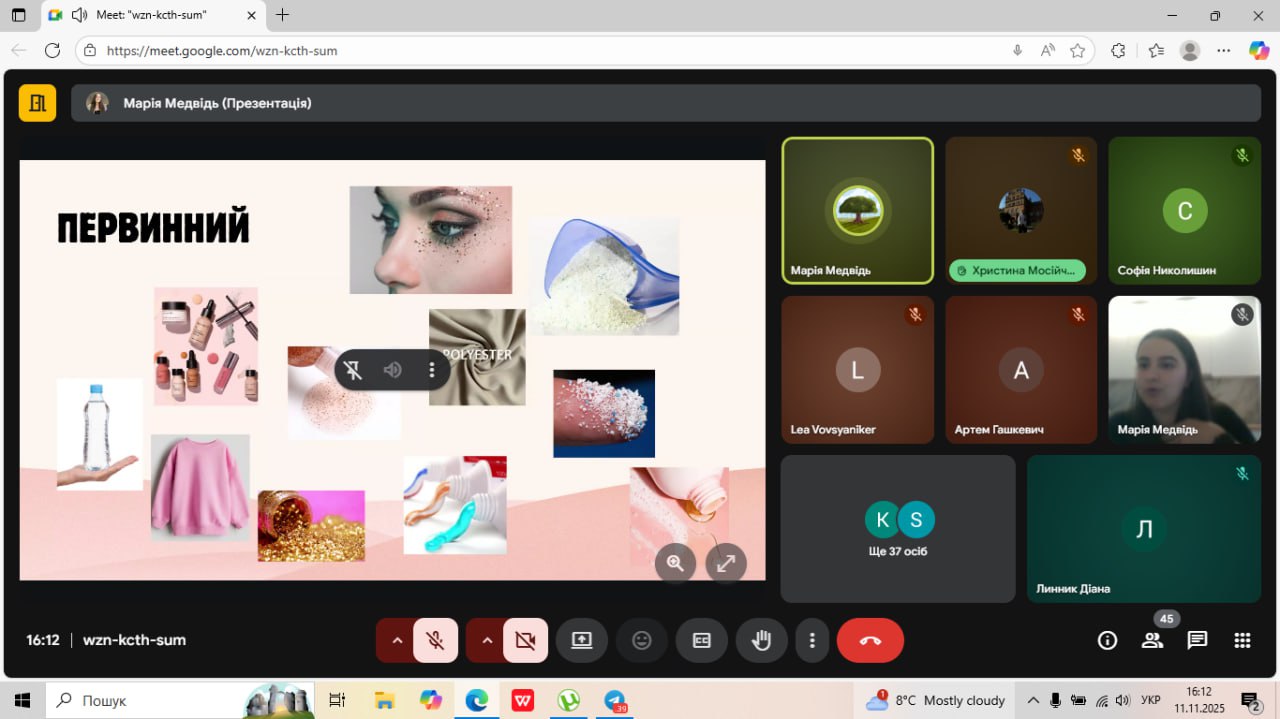Show all 45 participants list
The image size is (1280, 719).
1153,641
